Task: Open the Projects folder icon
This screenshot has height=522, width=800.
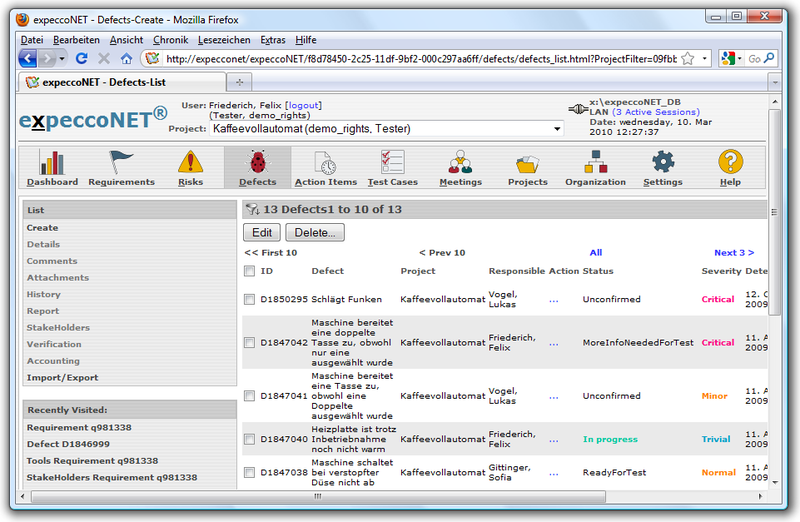Action: (528, 164)
